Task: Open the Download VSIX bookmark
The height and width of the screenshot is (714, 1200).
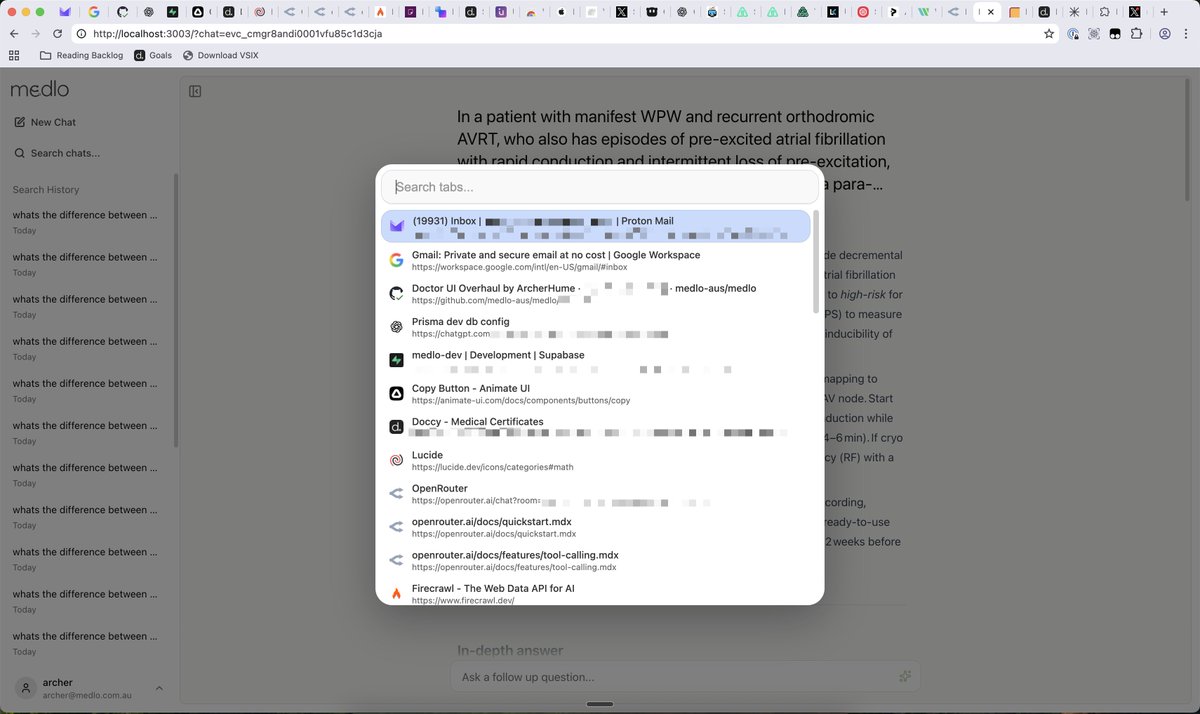Action: pos(220,55)
